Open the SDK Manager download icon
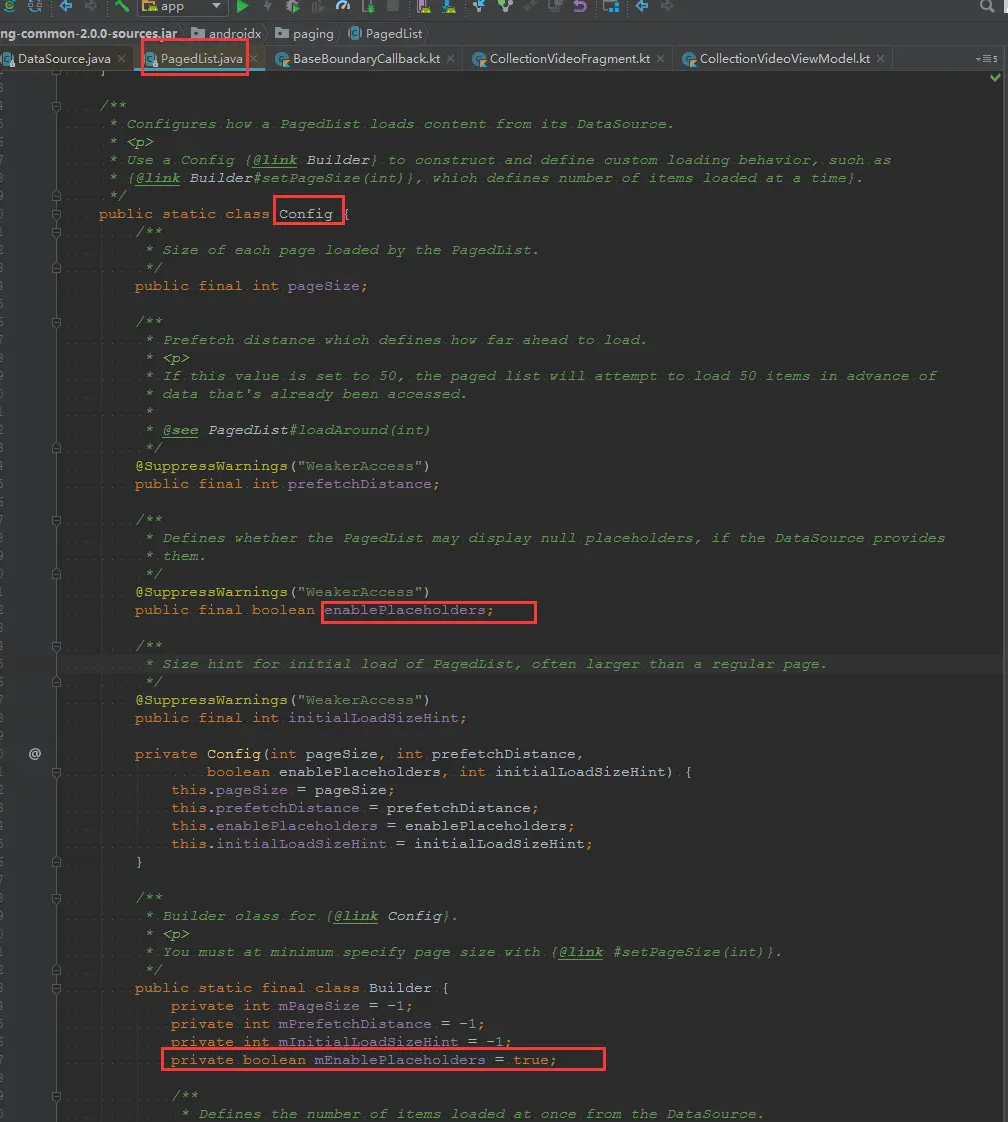 click(x=449, y=6)
